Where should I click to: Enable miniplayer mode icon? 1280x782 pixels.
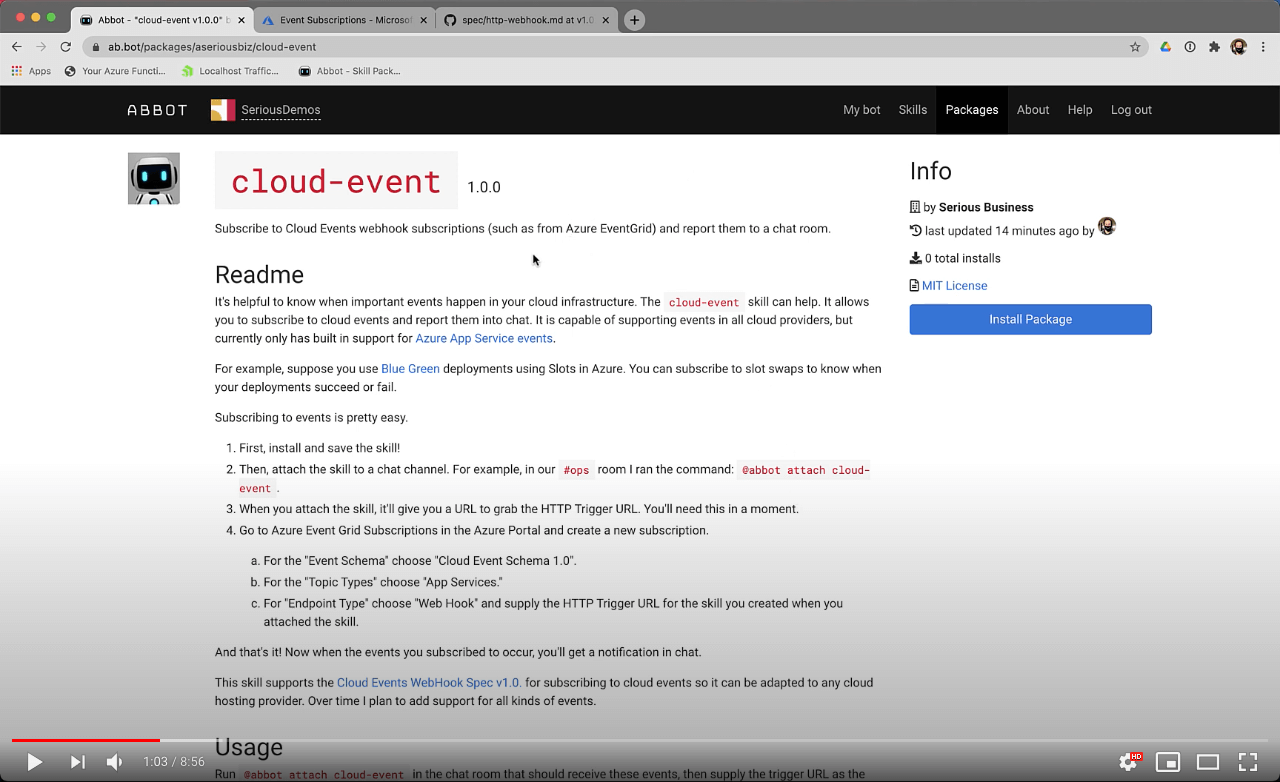coord(1168,762)
